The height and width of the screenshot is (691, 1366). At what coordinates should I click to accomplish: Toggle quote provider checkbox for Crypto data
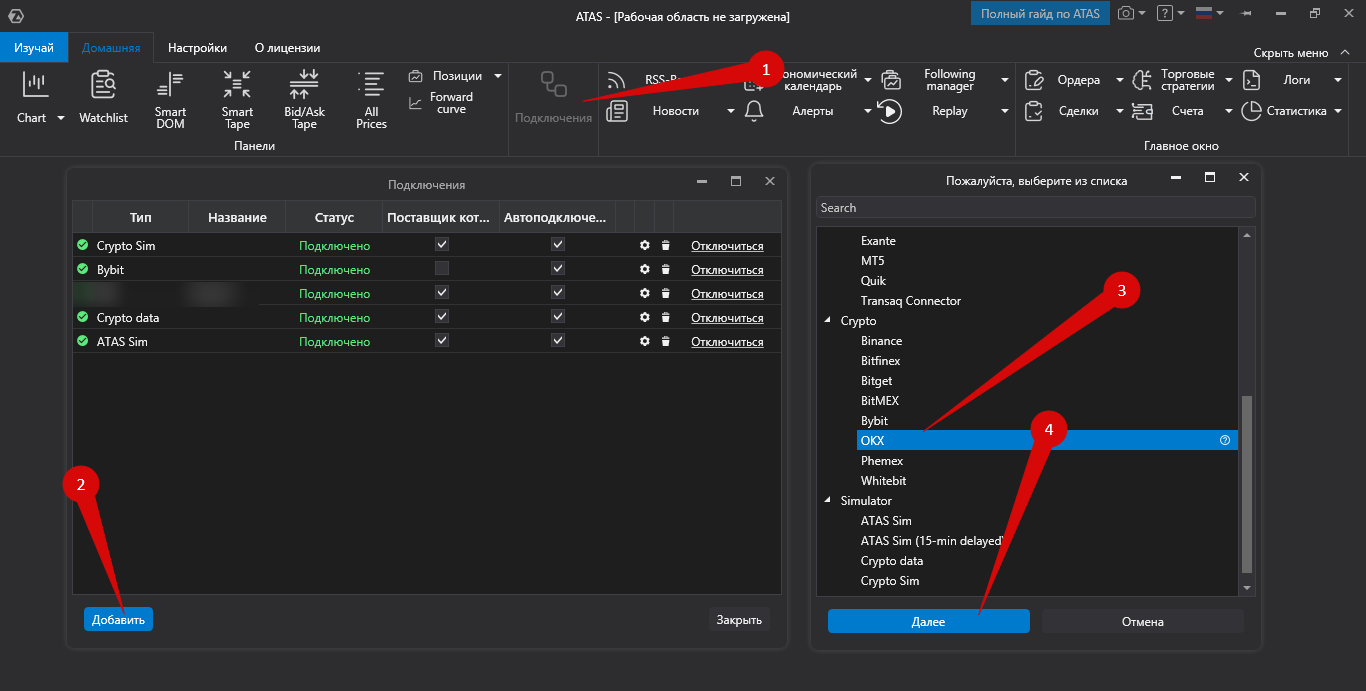click(442, 316)
